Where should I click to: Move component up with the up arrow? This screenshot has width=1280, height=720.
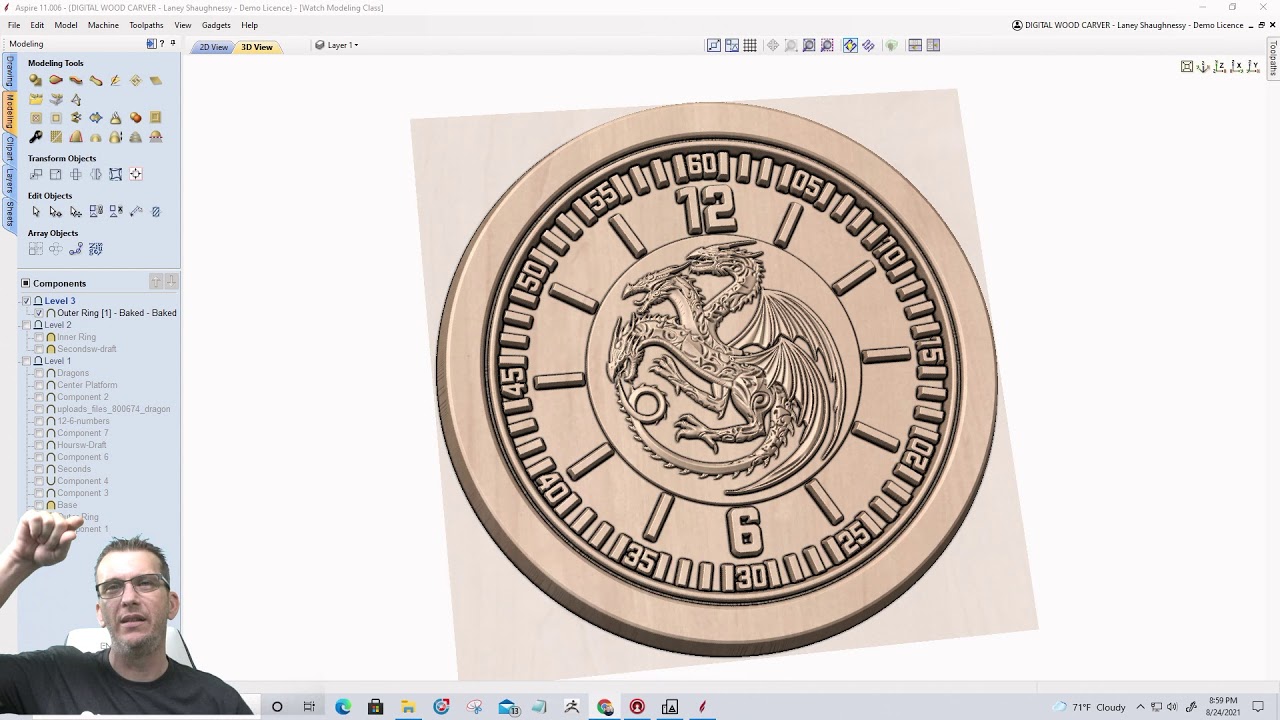[x=156, y=283]
